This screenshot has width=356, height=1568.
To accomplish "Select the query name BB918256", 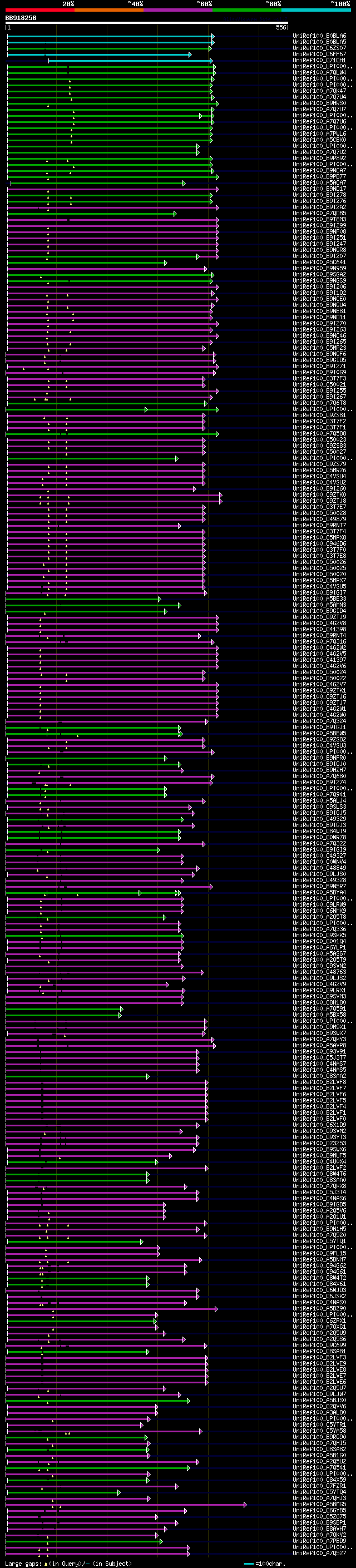I will tap(21, 18).
